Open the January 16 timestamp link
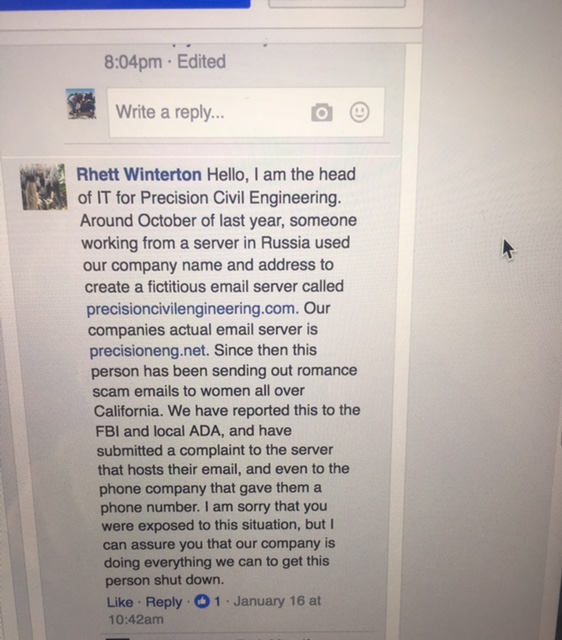 (x=277, y=601)
